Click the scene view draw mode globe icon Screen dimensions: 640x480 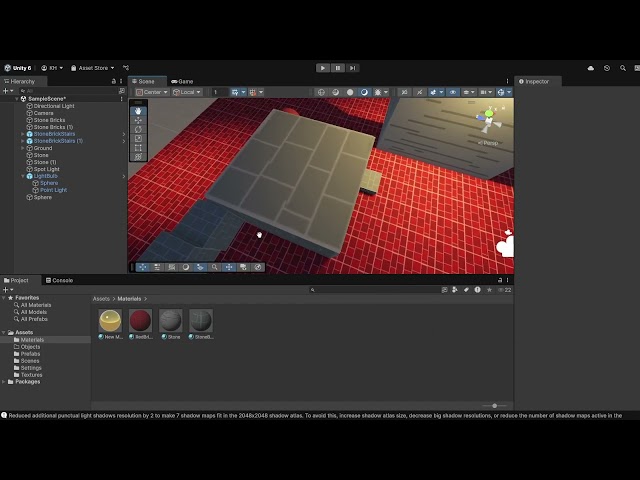(x=321, y=92)
